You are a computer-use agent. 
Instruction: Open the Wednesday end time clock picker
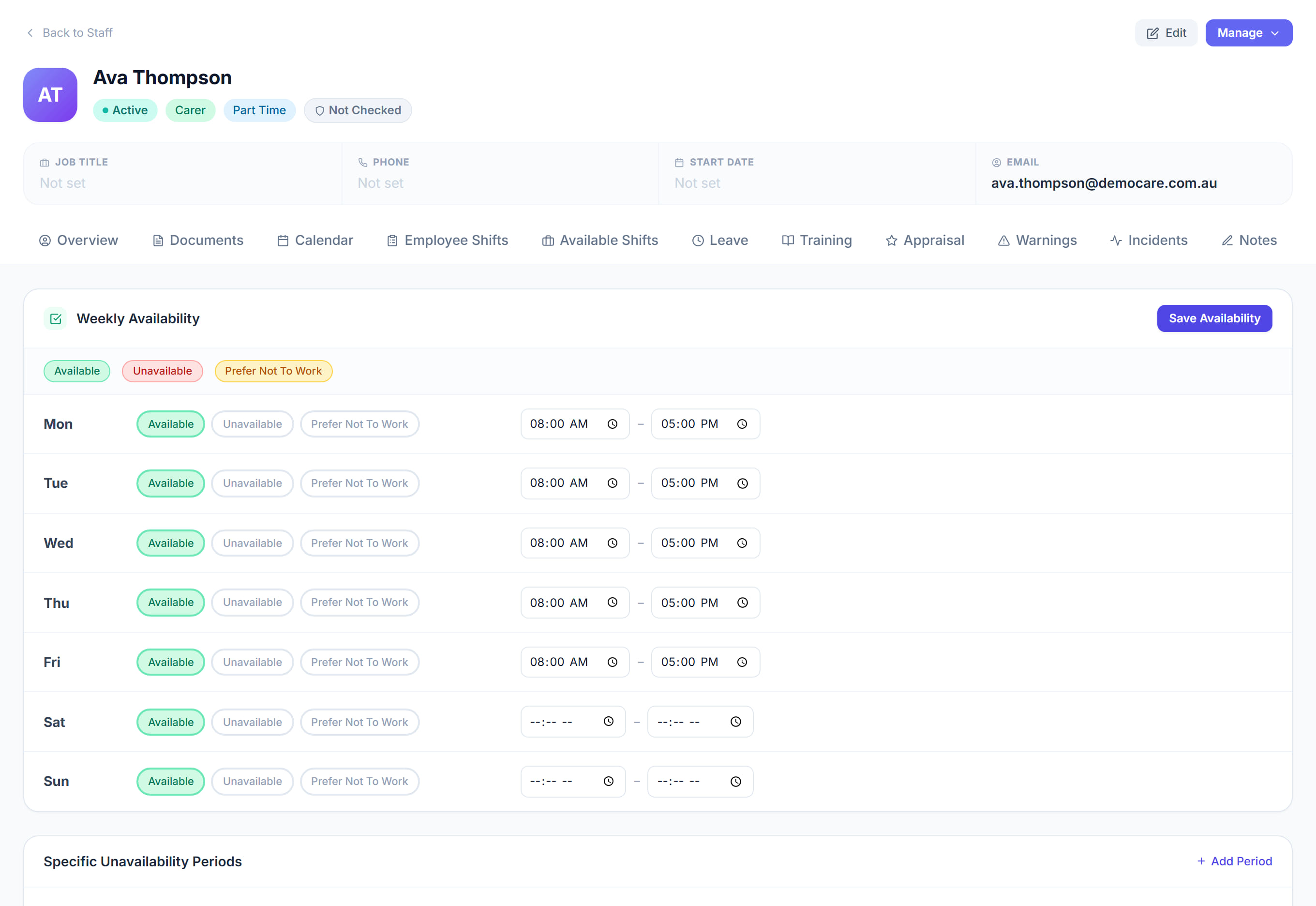coord(742,543)
